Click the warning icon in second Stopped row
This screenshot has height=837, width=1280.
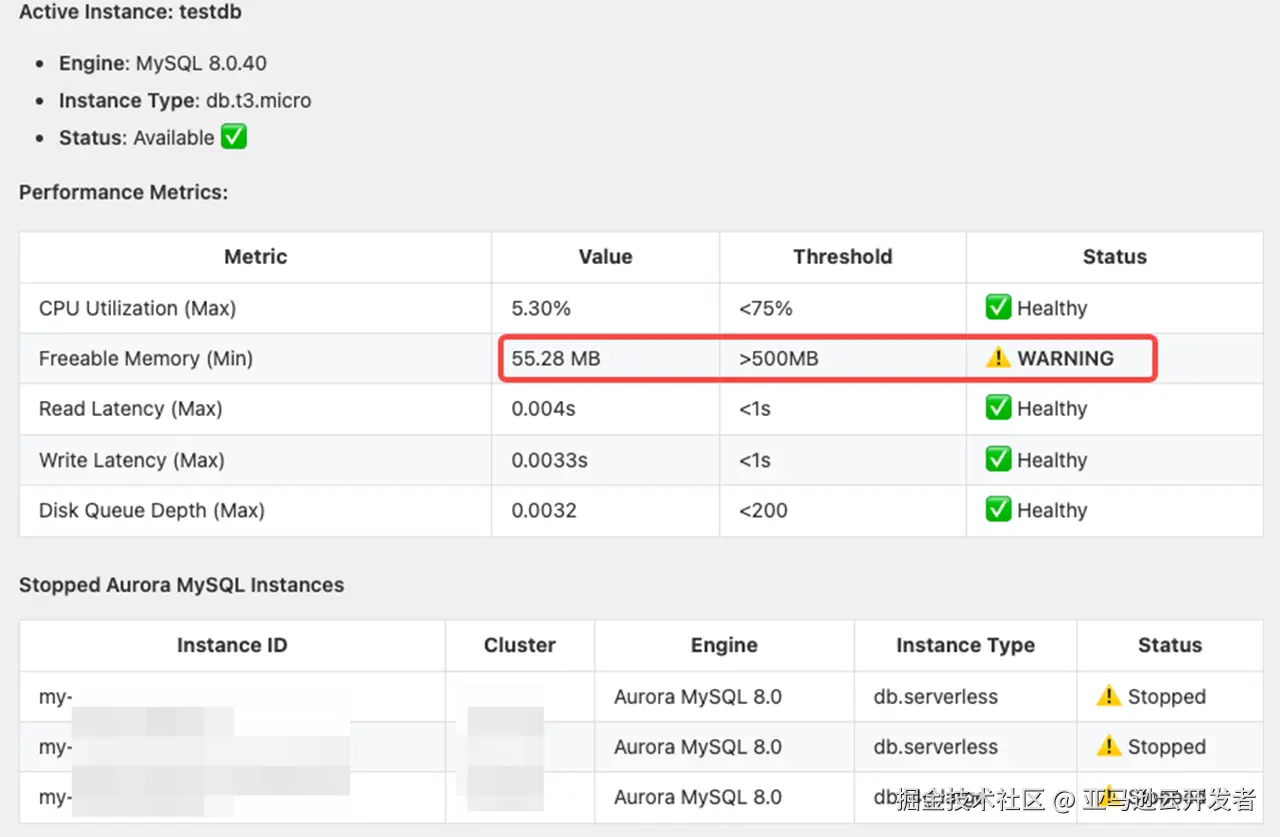pyautogui.click(x=1109, y=746)
